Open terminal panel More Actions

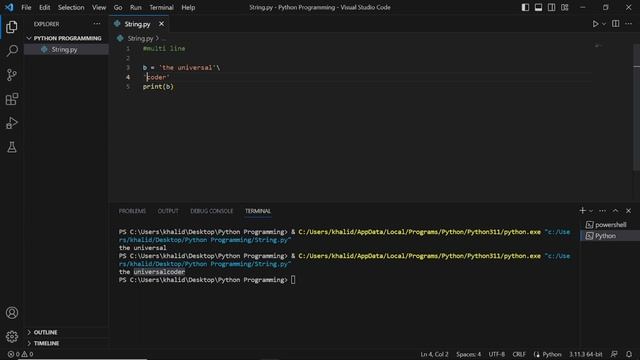pyautogui.click(x=602, y=211)
